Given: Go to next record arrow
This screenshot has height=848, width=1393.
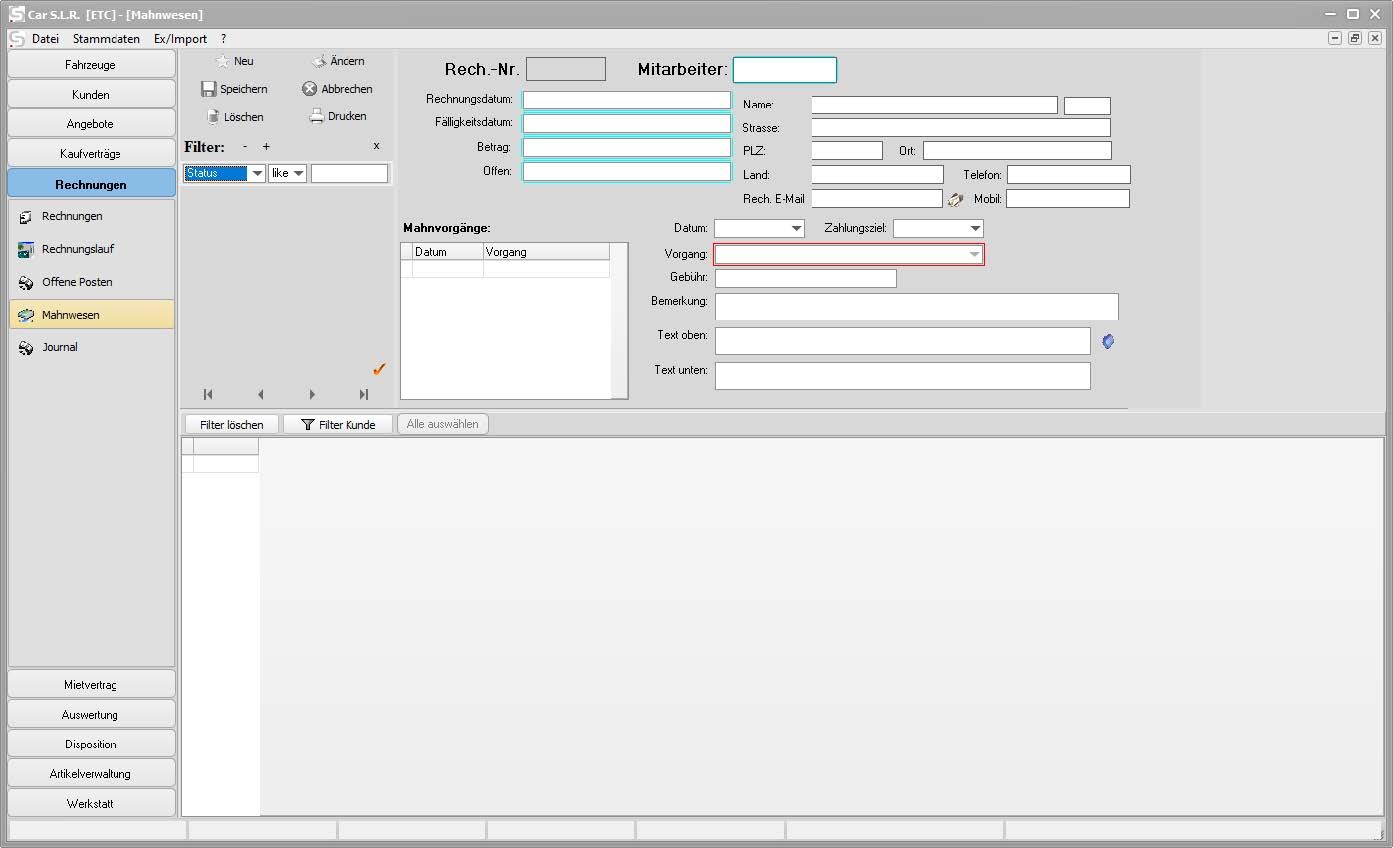Looking at the screenshot, I should point(312,395).
